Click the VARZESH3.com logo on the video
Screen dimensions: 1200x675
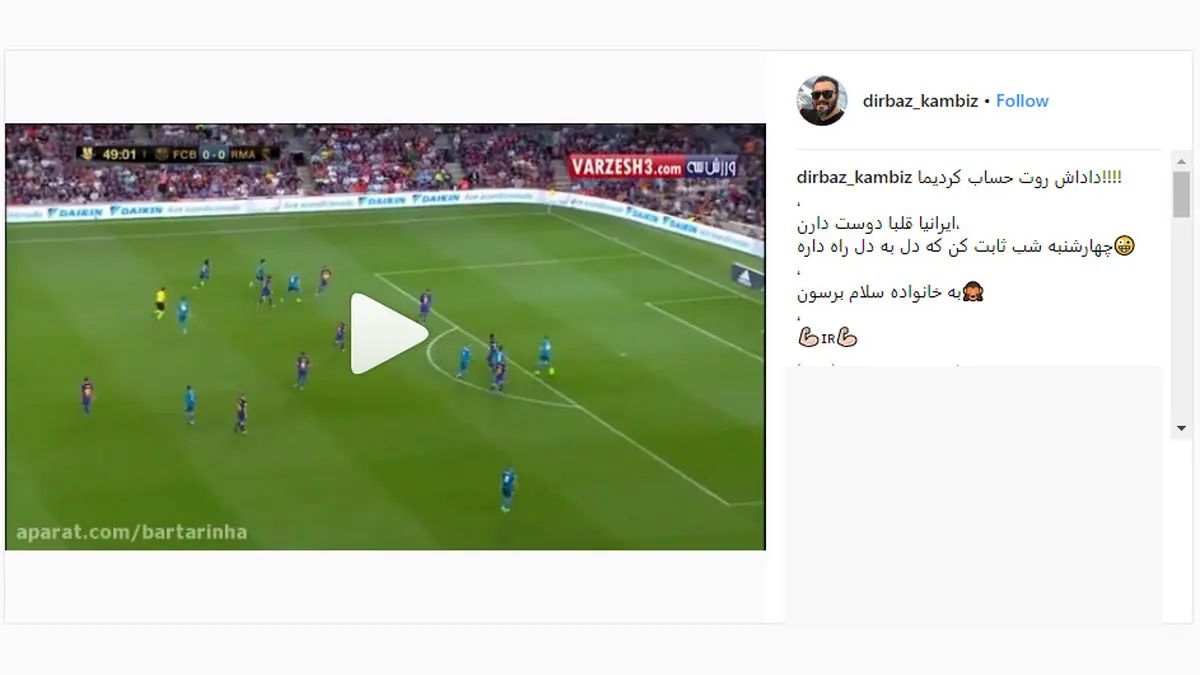[652, 166]
